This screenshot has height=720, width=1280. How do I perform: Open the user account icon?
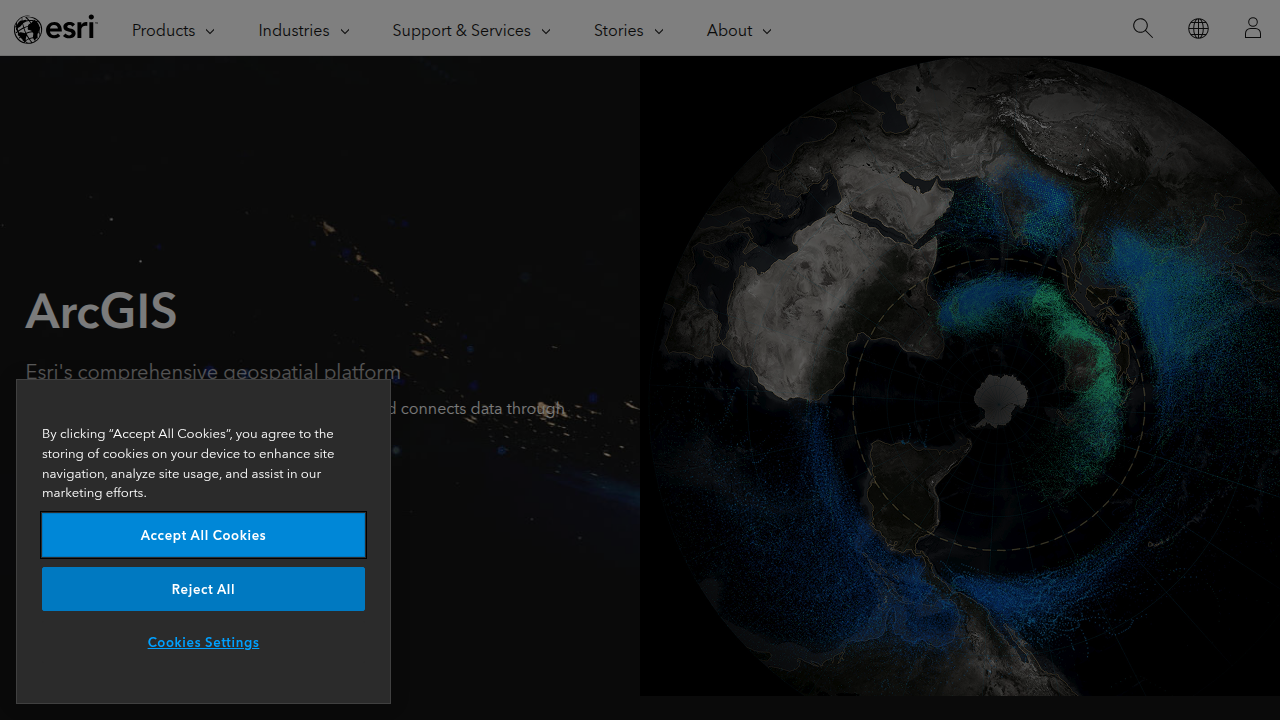tap(1253, 28)
